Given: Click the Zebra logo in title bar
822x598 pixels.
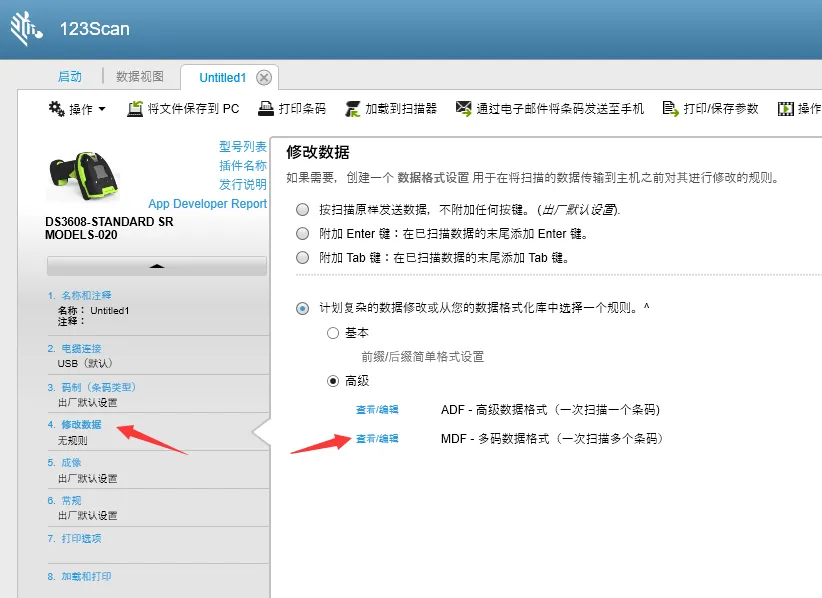Looking at the screenshot, I should 26,29.
